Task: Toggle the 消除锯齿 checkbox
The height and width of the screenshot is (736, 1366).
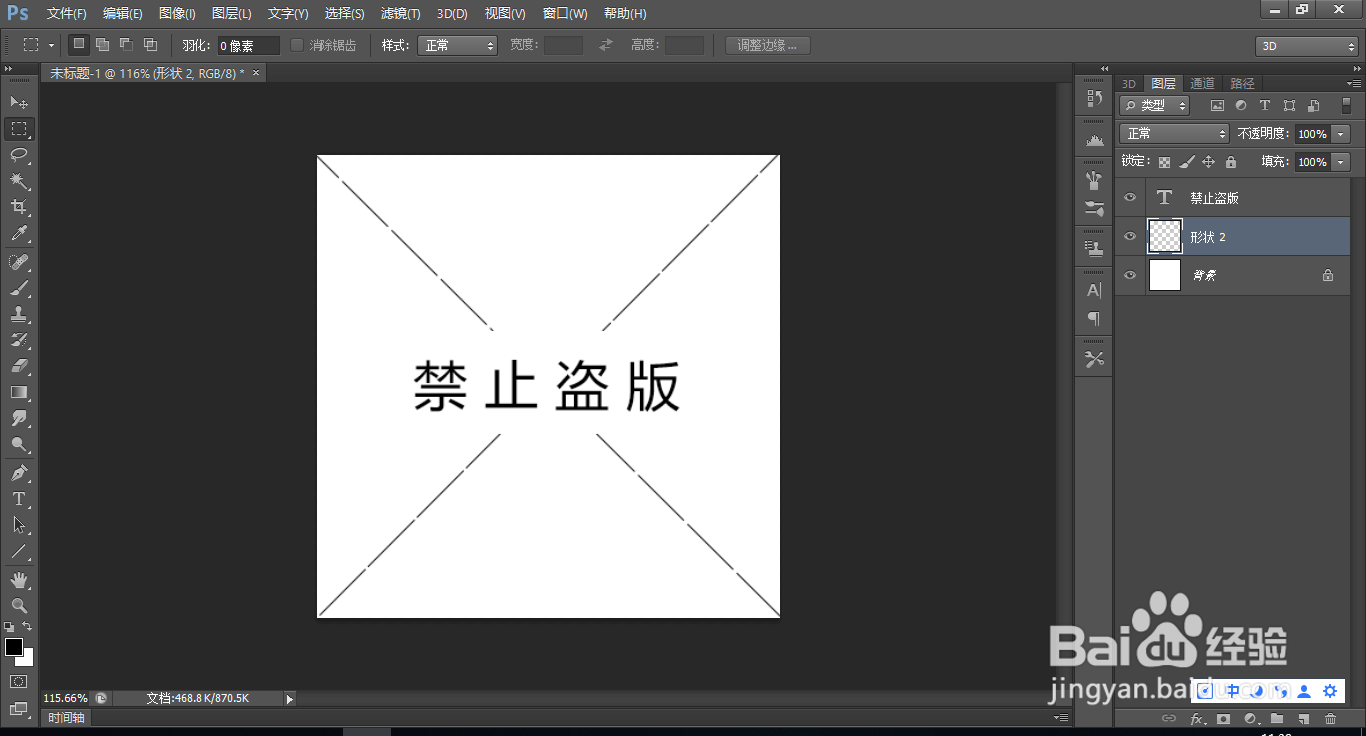Action: tap(297, 45)
